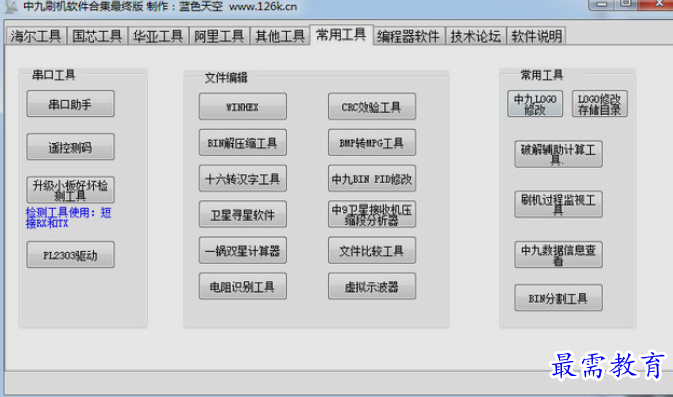Open 刷机过程监视工具
This screenshot has width=673, height=397.
[x=558, y=204]
